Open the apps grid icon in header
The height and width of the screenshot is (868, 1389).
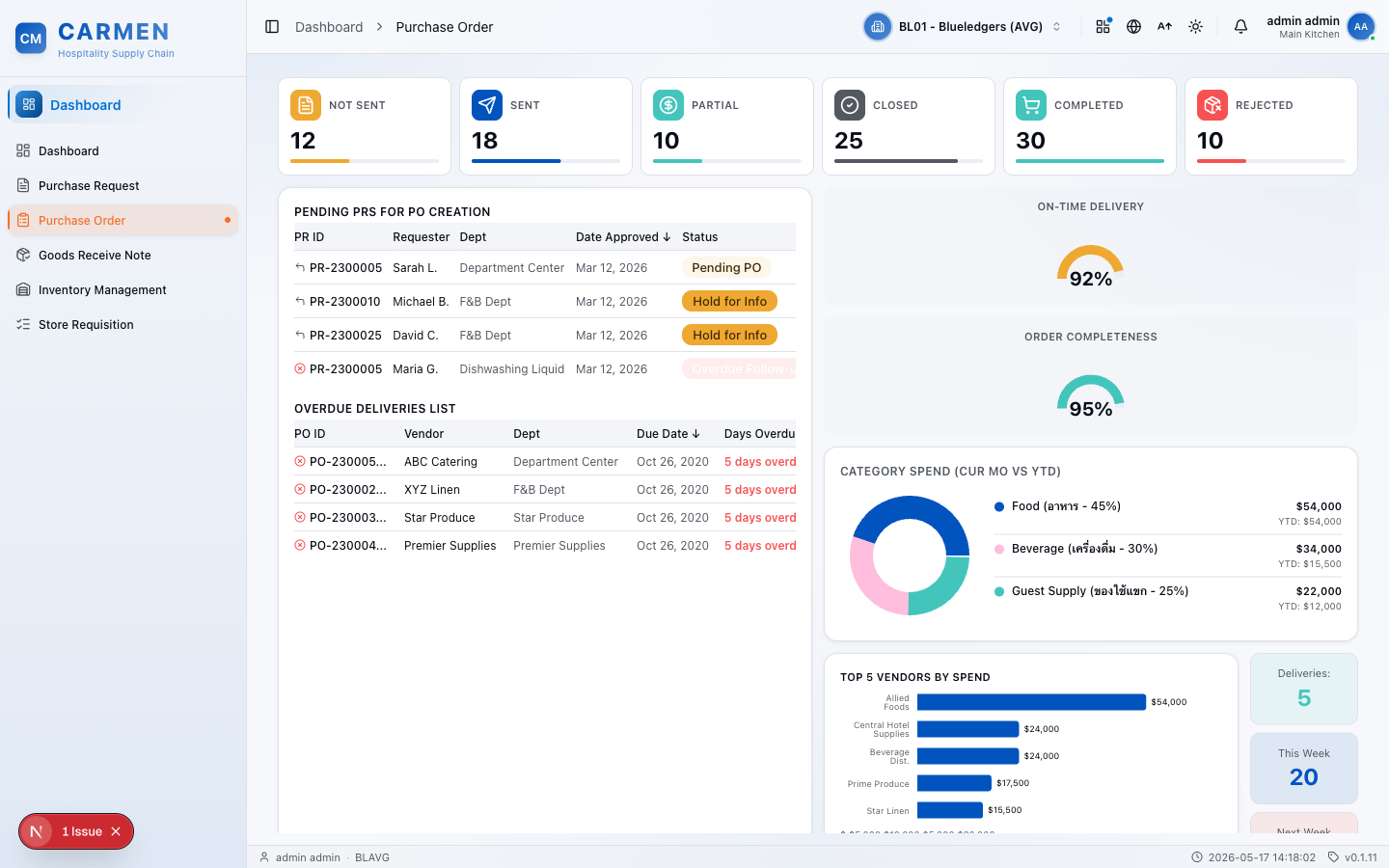[1103, 27]
